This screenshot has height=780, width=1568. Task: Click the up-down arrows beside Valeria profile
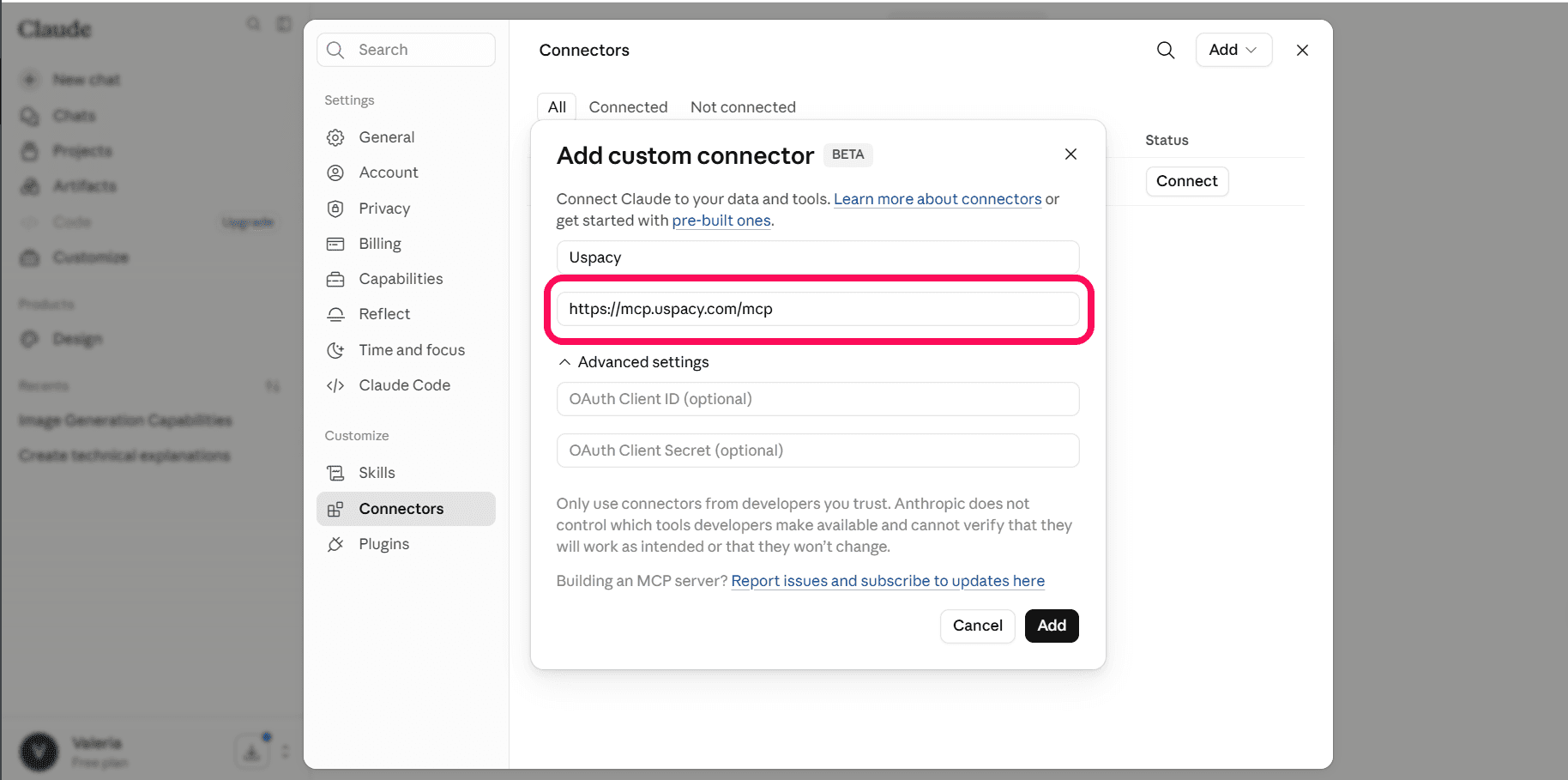click(285, 752)
